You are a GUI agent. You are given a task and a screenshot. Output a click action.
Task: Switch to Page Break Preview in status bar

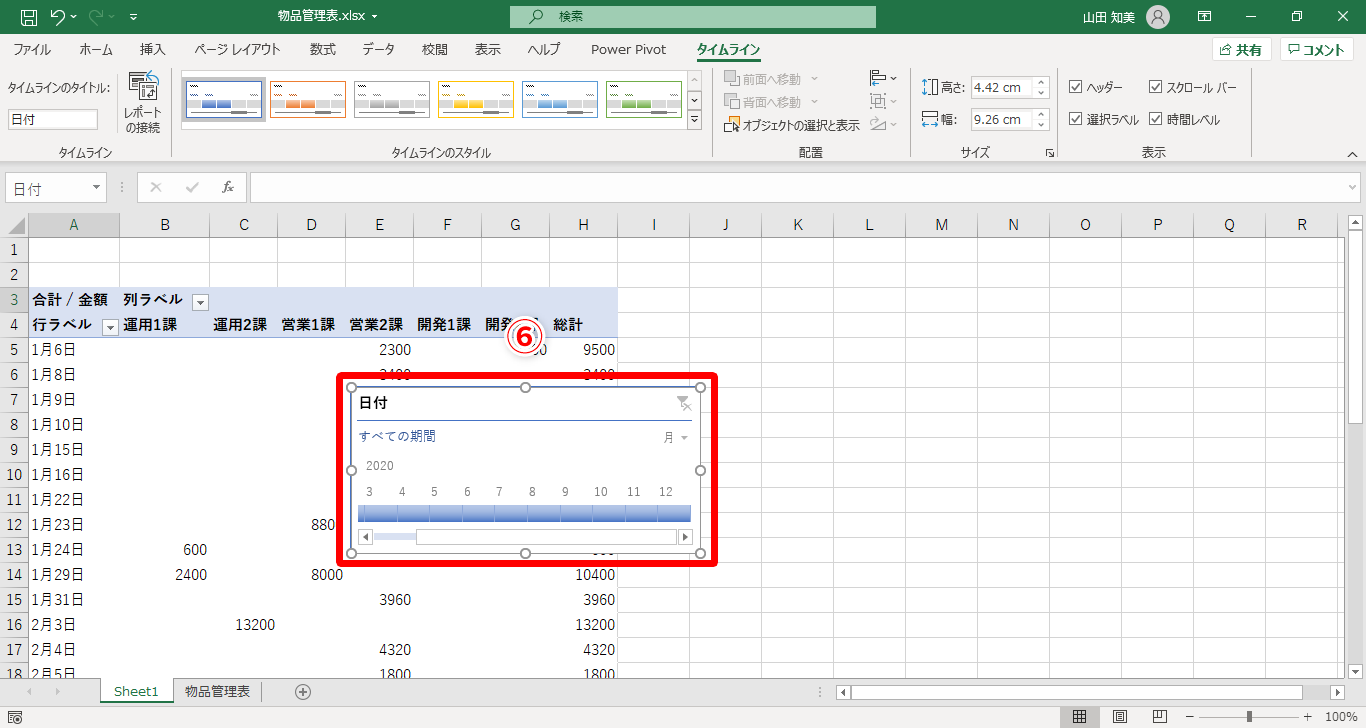(1160, 717)
